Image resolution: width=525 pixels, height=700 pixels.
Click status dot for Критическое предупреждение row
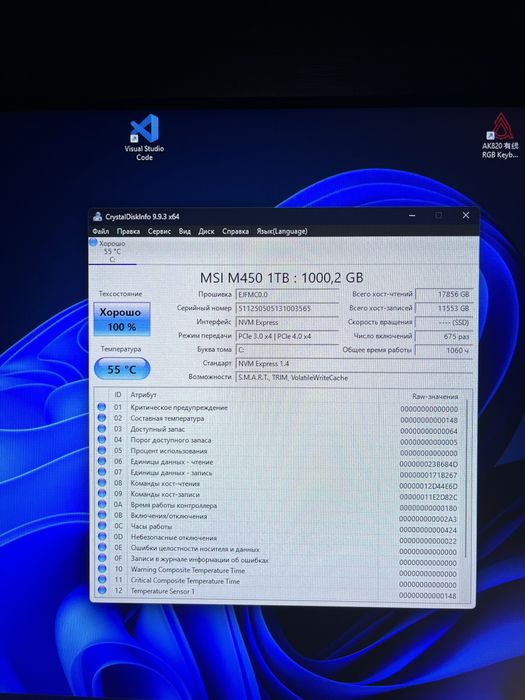(102, 407)
